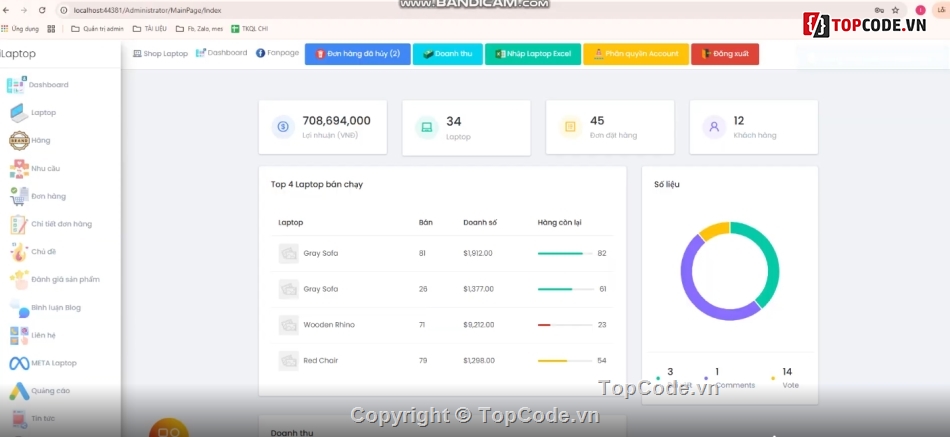950x437 pixels.
Task: Open Chủ đề sidebar item
Action: pyautogui.click(x=33, y=252)
